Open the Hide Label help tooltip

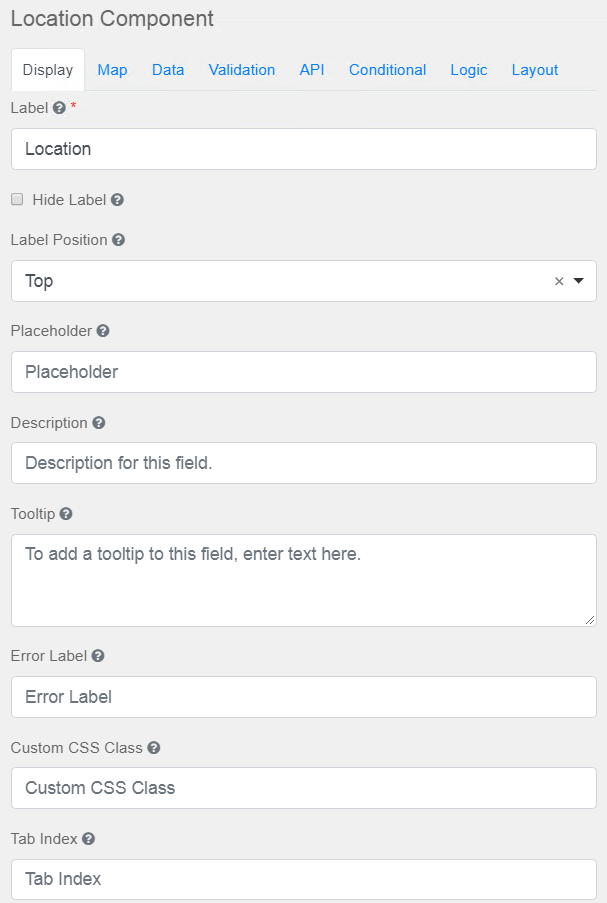pyautogui.click(x=117, y=199)
